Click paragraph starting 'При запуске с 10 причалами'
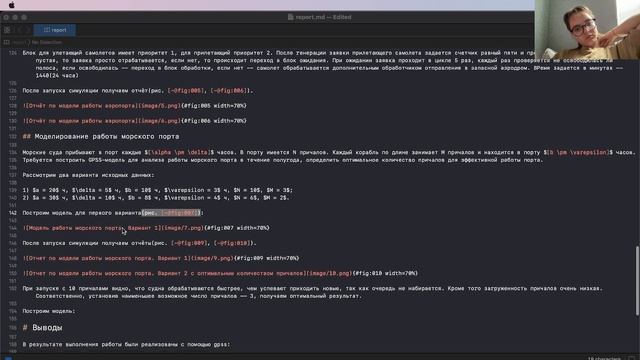Viewport: 640px width, 360px height. click(312, 292)
